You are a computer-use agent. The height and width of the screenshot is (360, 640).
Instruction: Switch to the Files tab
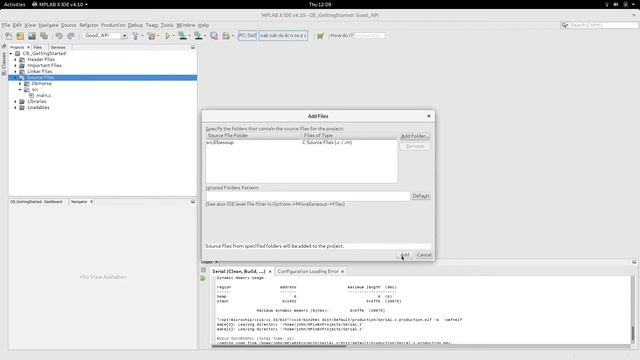(x=38, y=47)
